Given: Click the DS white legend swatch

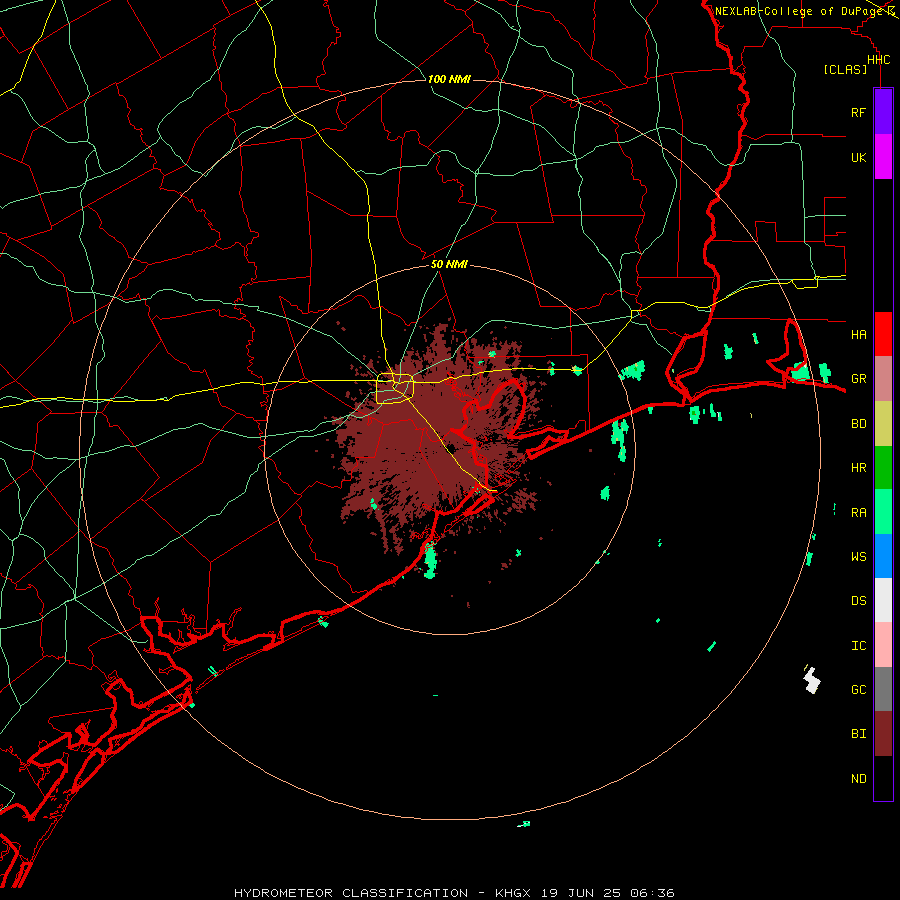Looking at the screenshot, I should tap(883, 600).
